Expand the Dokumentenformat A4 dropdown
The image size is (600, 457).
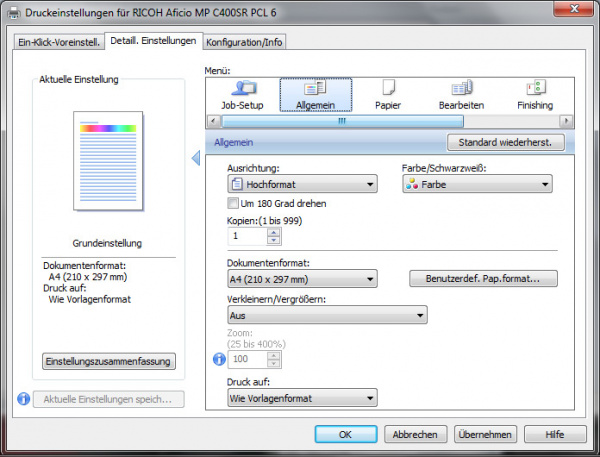(x=302, y=279)
